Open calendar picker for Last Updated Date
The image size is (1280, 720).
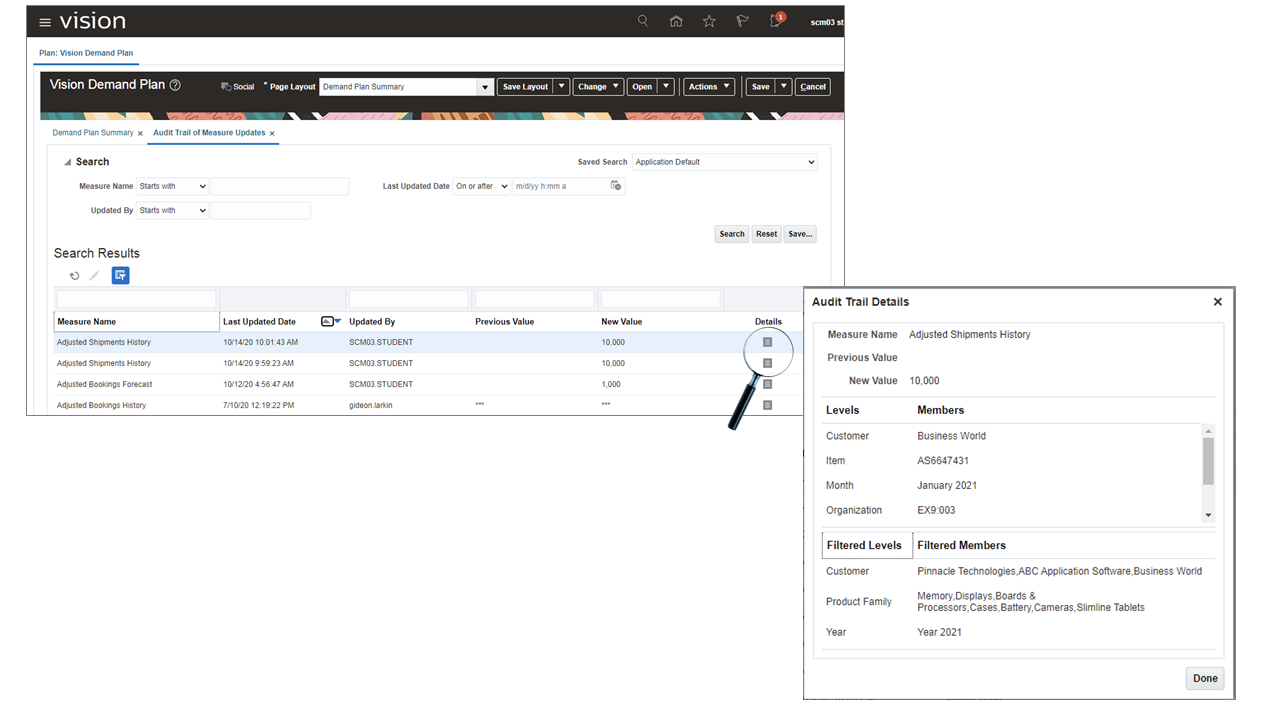pyautogui.click(x=616, y=186)
